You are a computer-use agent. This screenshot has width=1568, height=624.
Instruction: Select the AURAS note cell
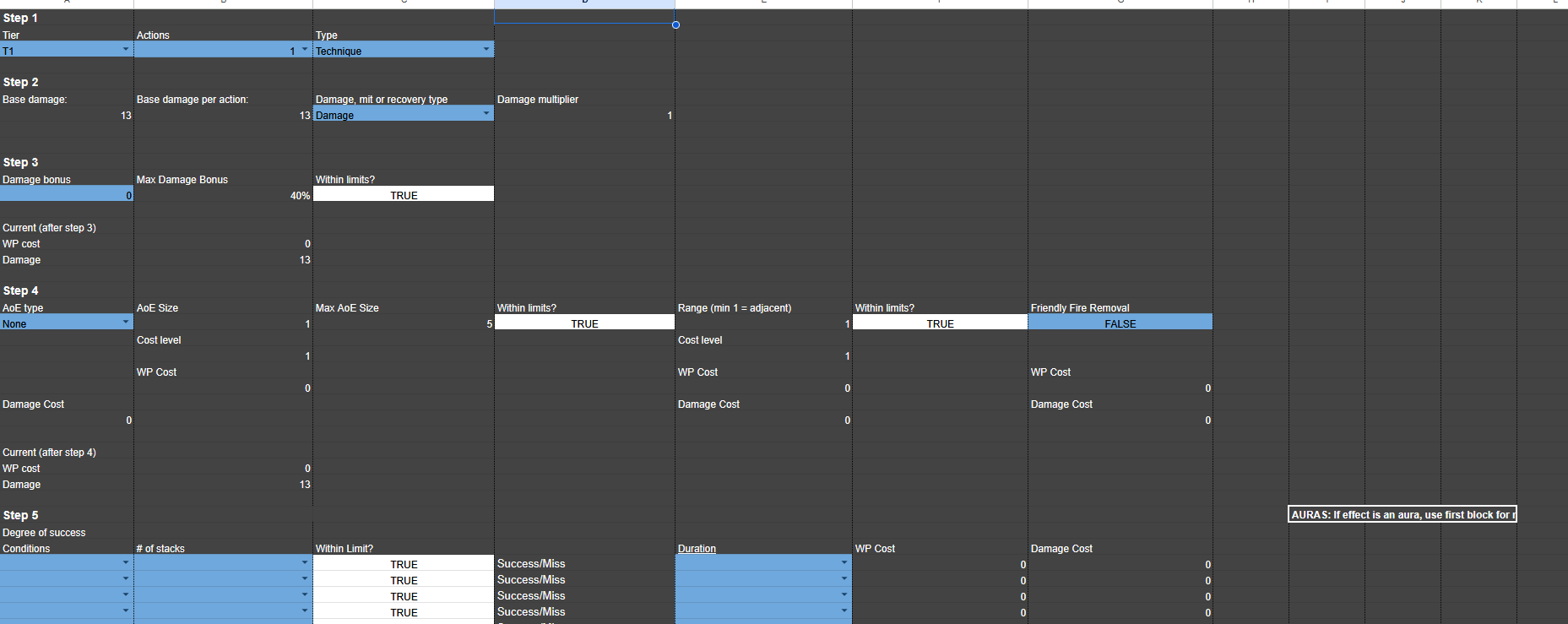[x=1403, y=514]
